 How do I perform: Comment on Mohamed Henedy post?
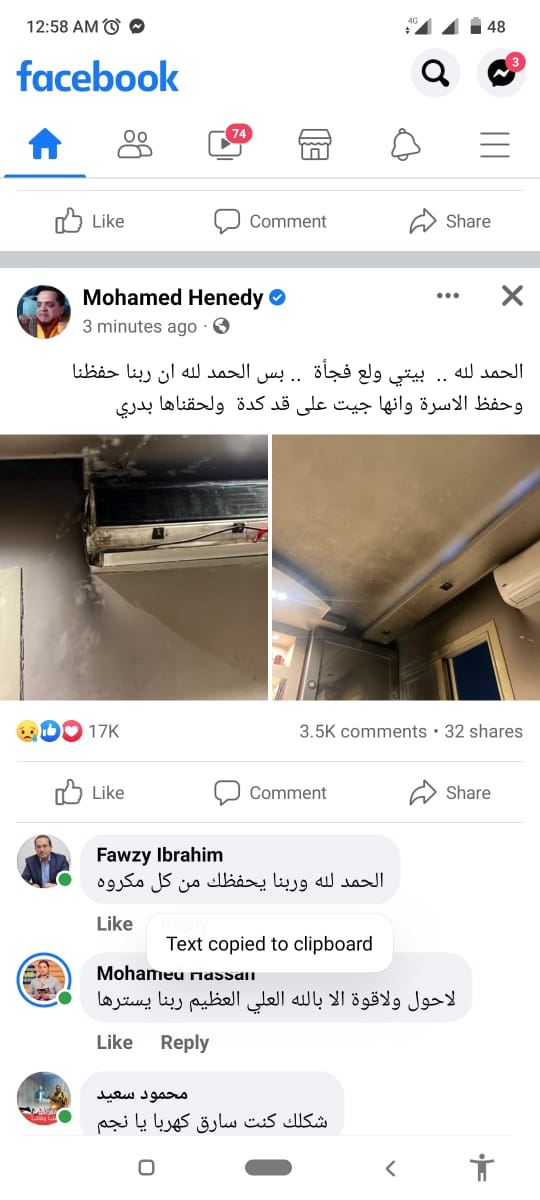[271, 793]
